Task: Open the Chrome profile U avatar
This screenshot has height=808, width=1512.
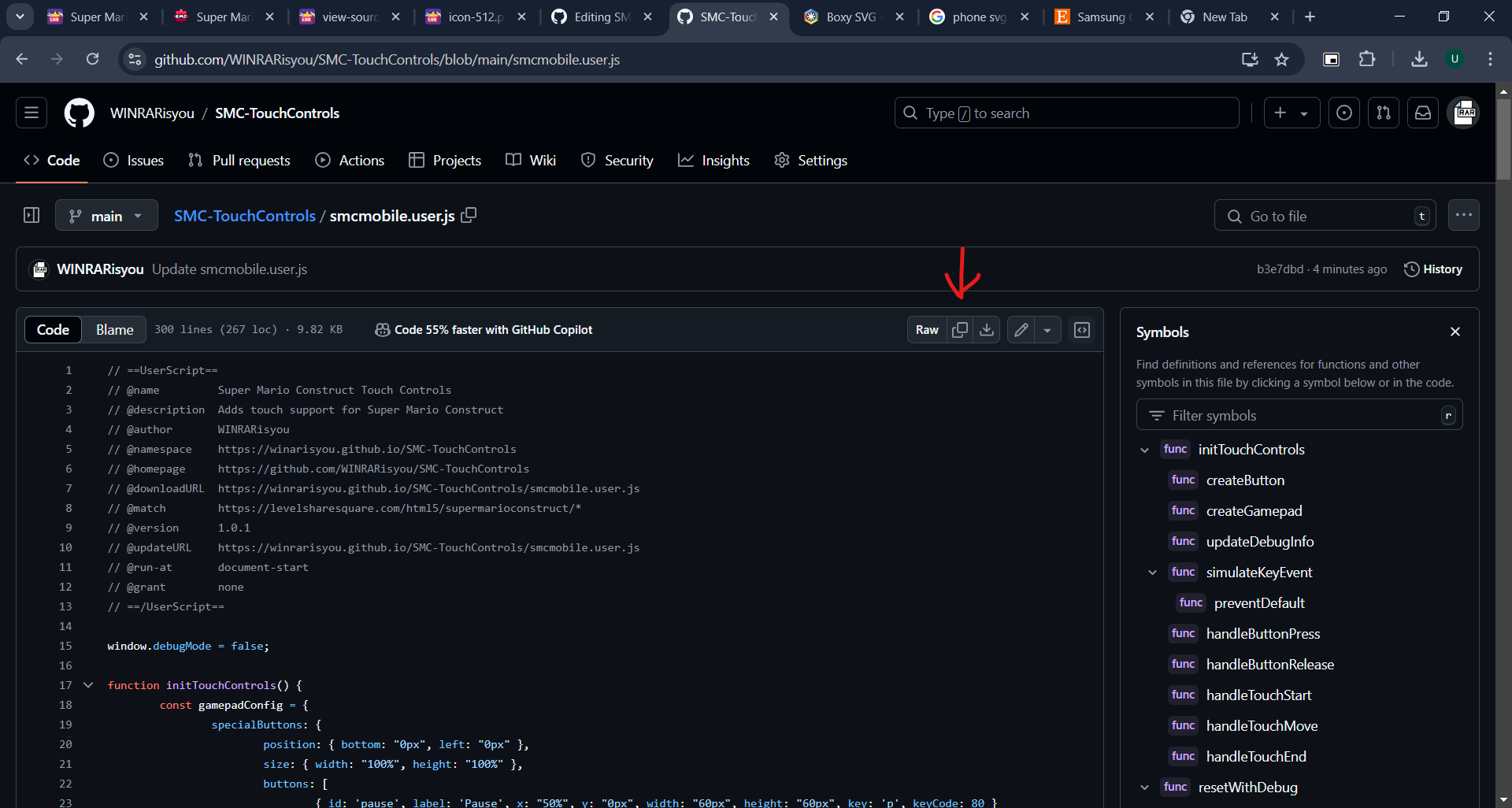Action: click(1455, 59)
